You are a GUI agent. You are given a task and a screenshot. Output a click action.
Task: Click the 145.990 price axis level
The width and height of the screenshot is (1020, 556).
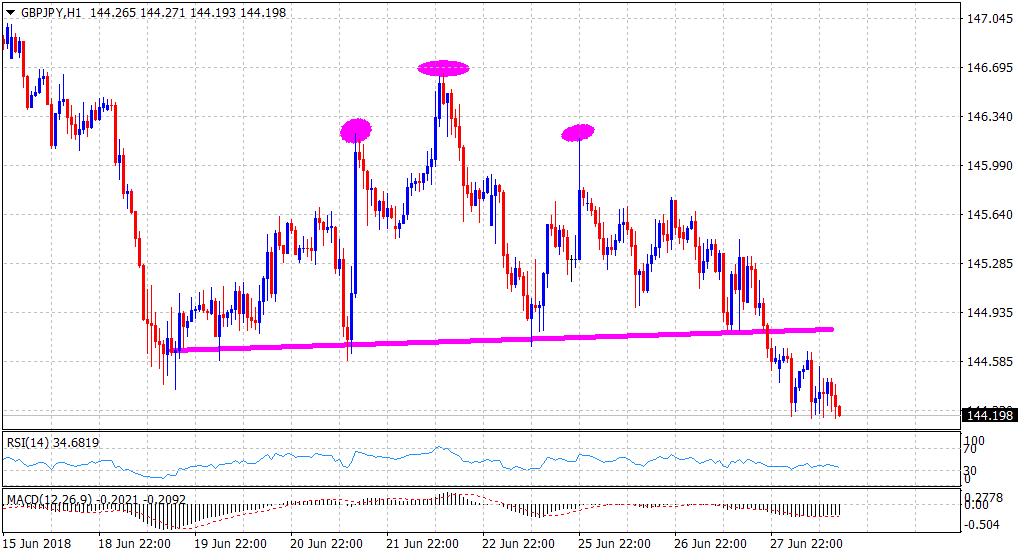[x=987, y=166]
